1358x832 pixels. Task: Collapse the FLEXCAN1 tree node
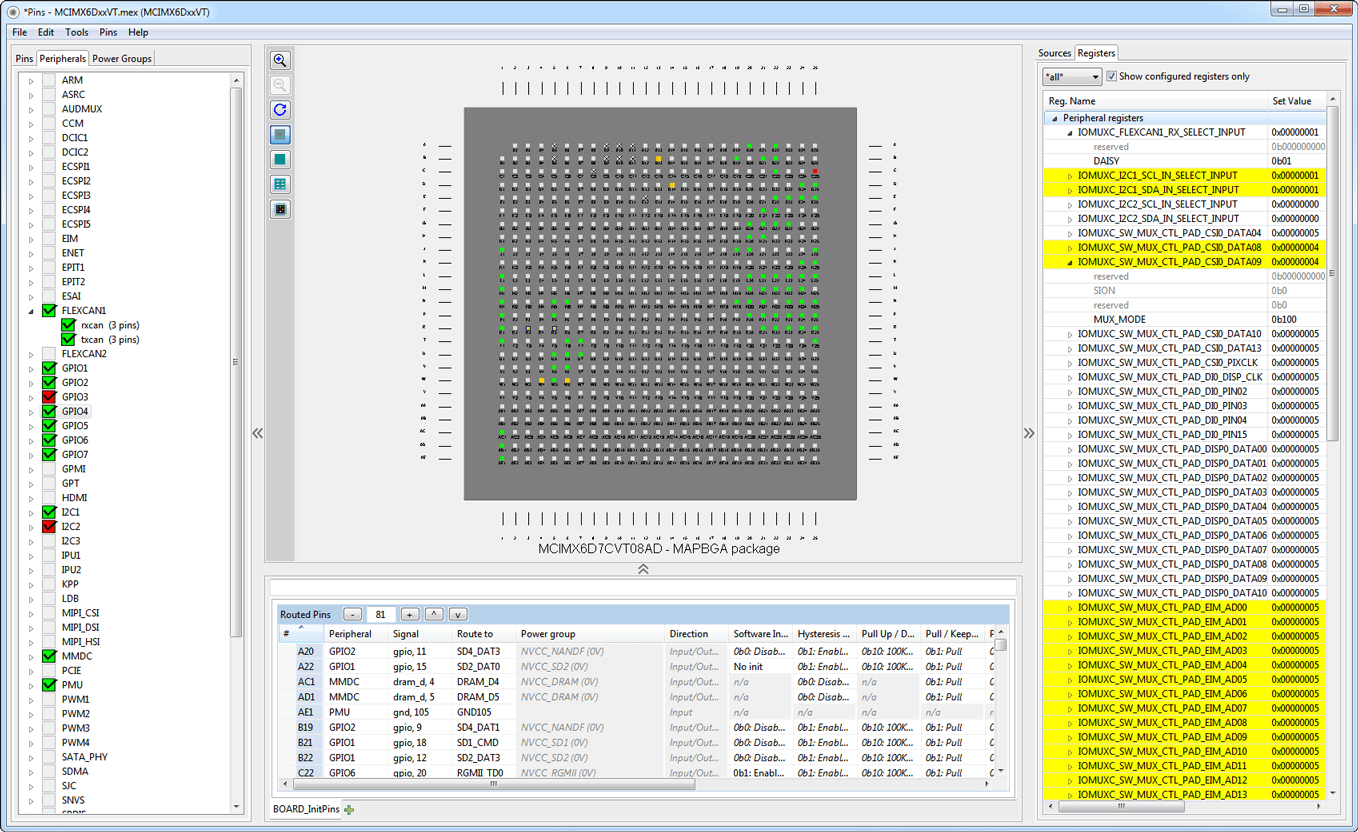point(31,311)
